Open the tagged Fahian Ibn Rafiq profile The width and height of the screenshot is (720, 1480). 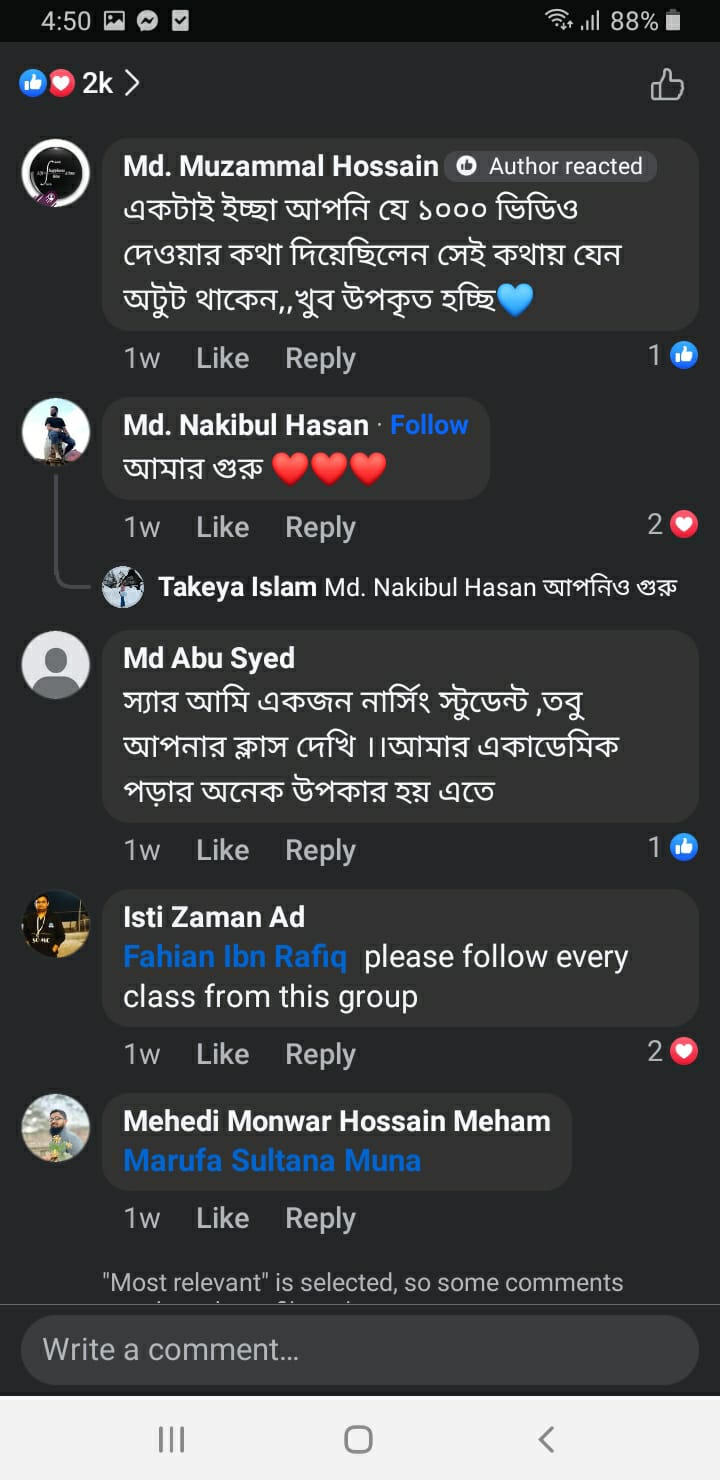(235, 957)
